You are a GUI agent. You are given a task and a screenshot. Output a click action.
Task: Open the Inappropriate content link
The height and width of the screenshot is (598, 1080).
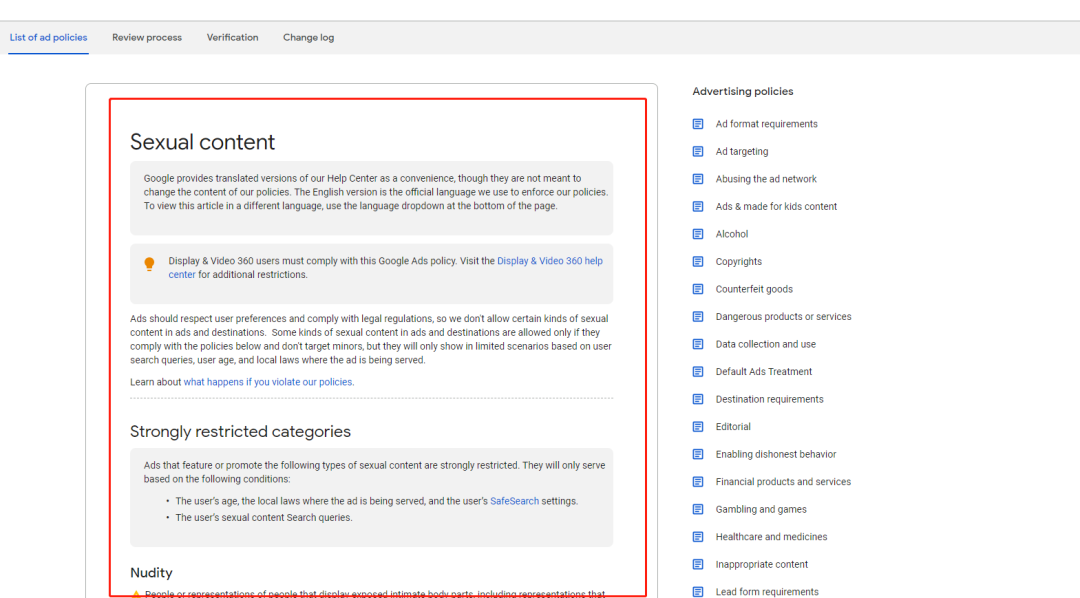click(761, 565)
